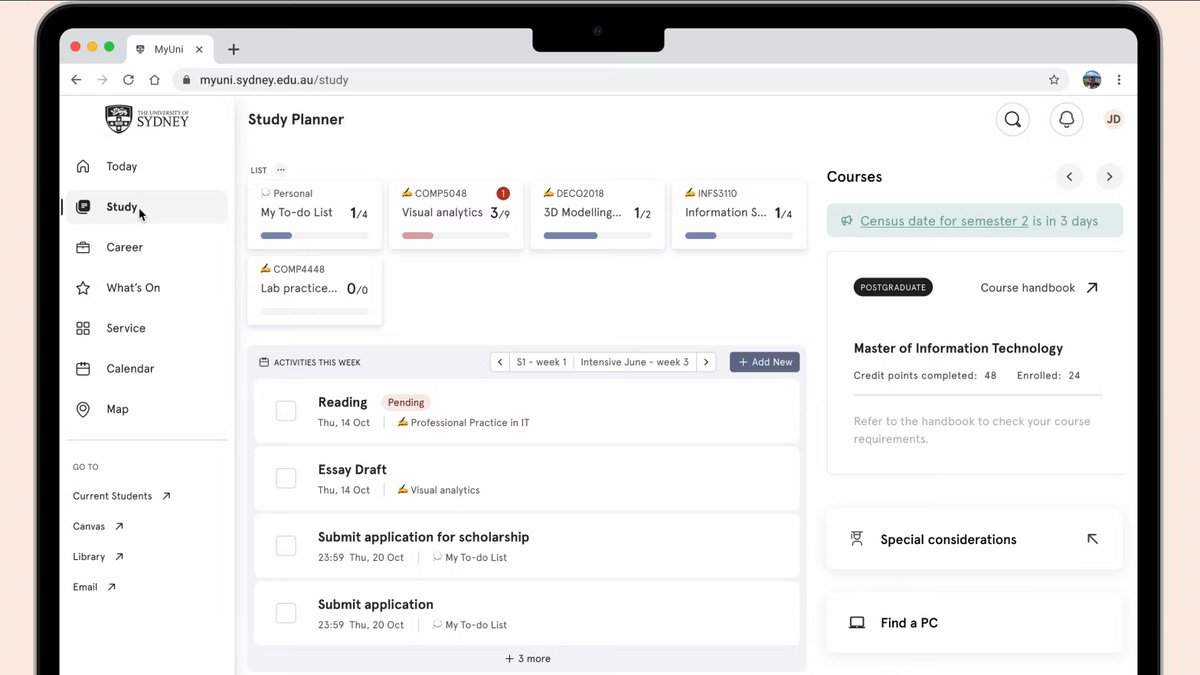Click the Find a PC laptop icon
This screenshot has width=1200, height=675.
coord(857,623)
